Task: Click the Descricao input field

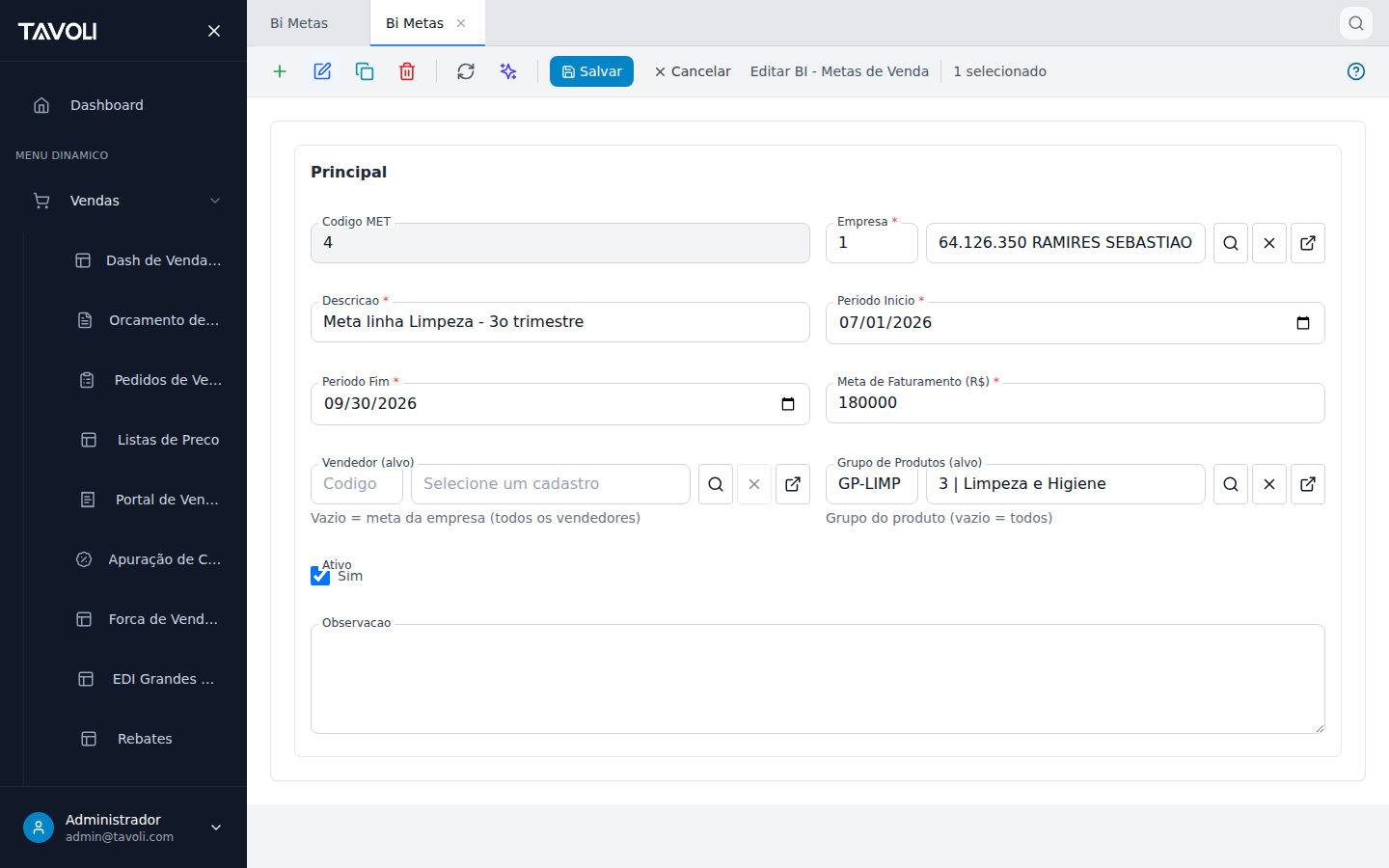Action: (560, 322)
